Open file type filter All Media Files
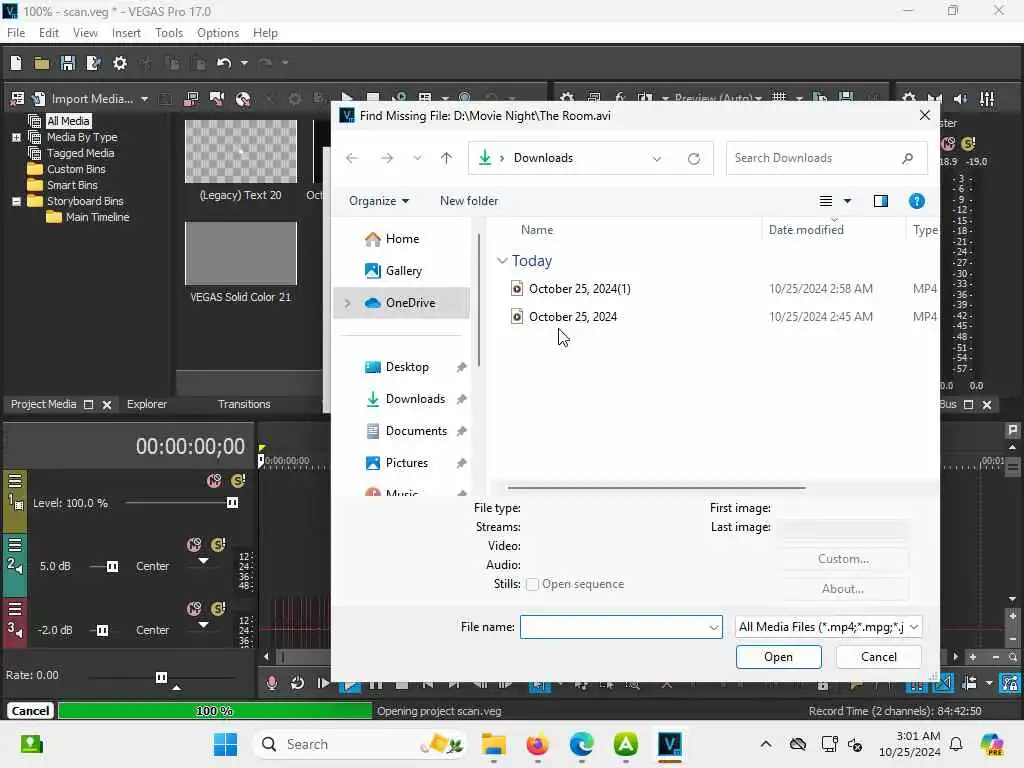 coord(828,627)
